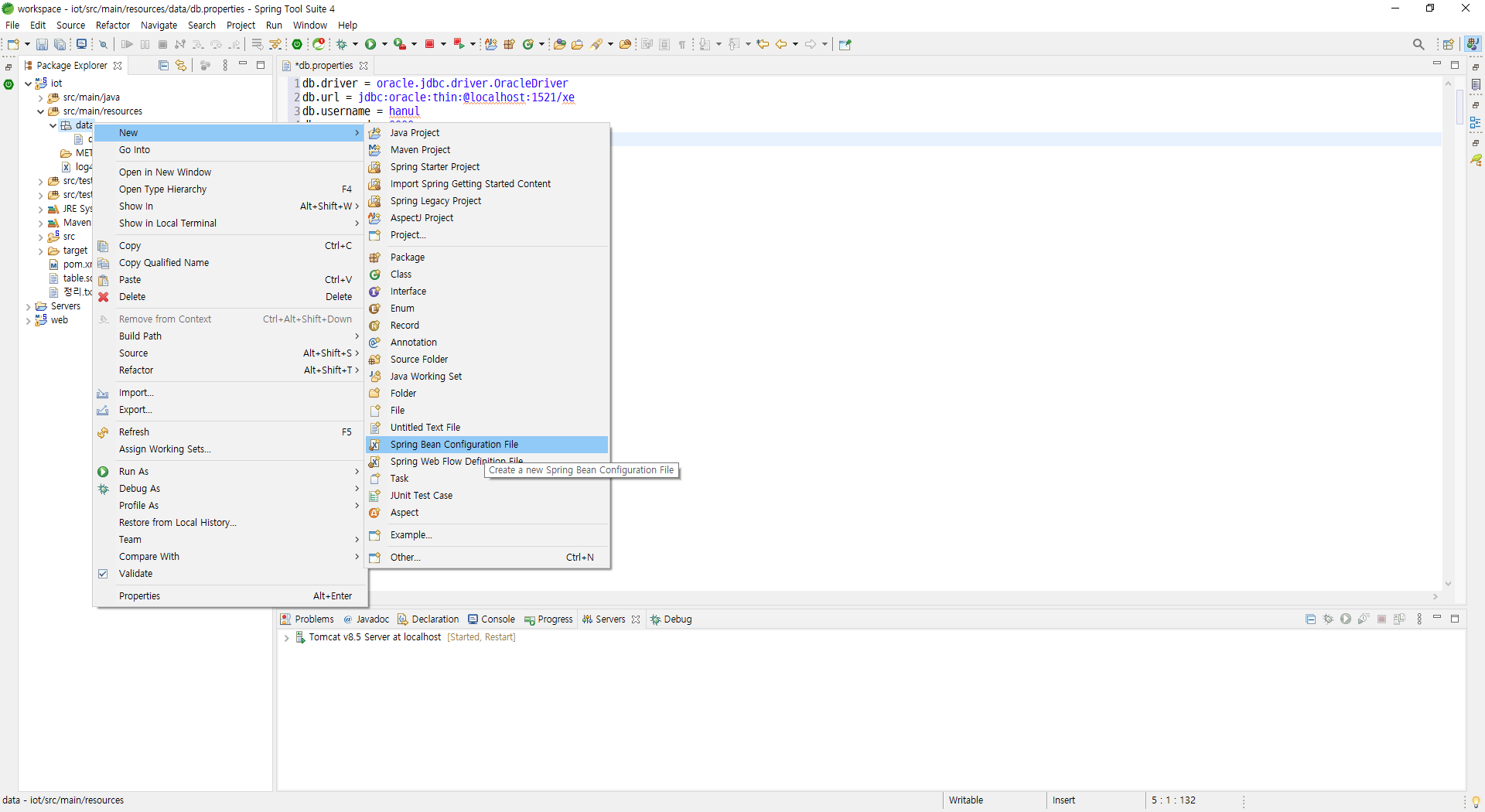Toggle Show Whitespace Characters paragraph icon
The height and width of the screenshot is (812, 1485).
tap(682, 44)
